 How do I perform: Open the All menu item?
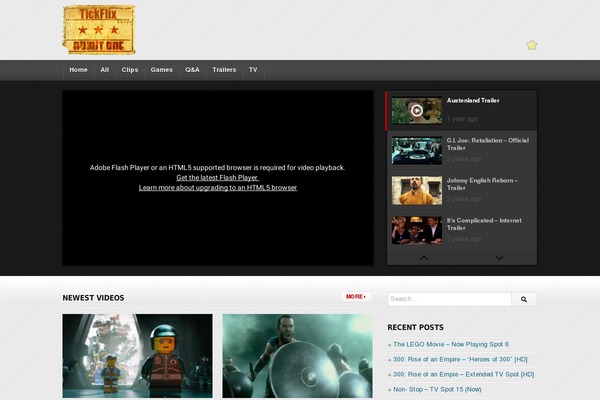(x=104, y=70)
